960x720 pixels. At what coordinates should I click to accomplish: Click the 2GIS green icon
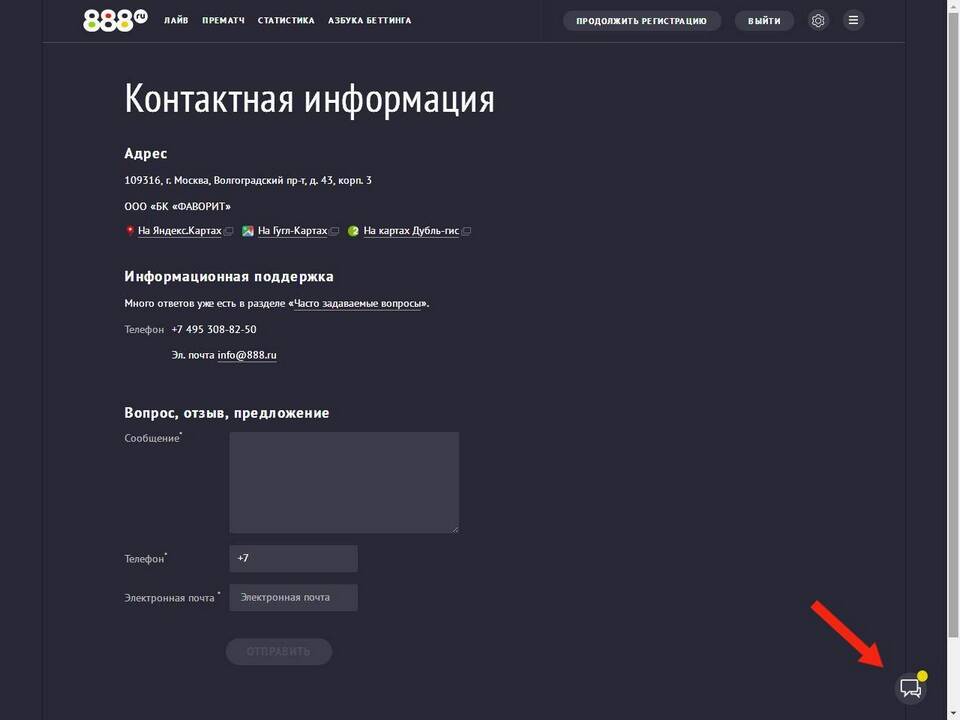[353, 231]
